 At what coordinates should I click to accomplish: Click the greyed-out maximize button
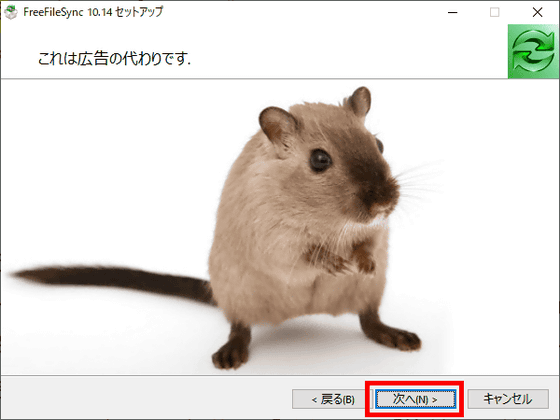(x=495, y=12)
